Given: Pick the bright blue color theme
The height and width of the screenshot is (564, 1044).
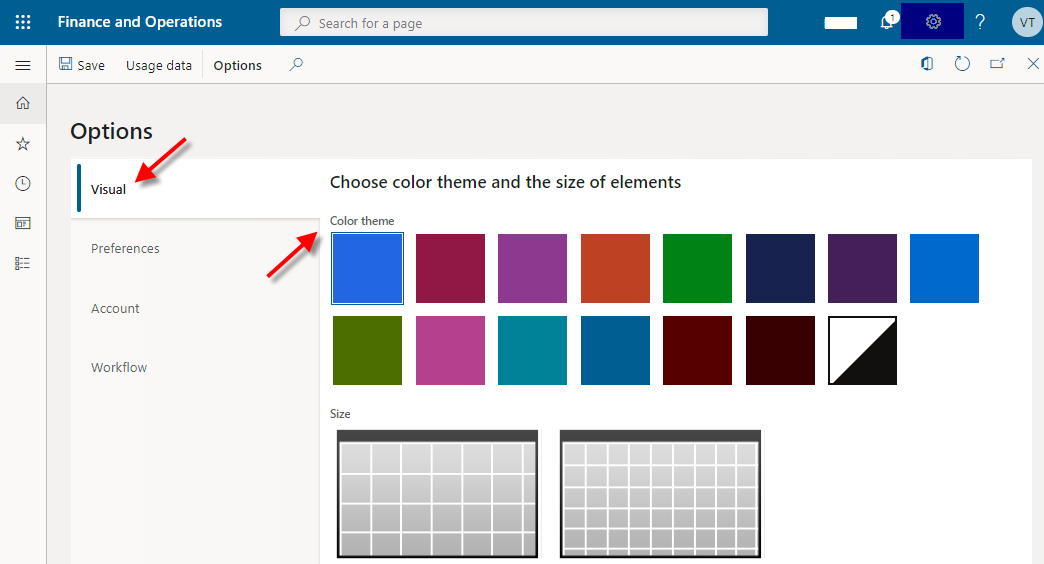Looking at the screenshot, I should click(x=368, y=268).
